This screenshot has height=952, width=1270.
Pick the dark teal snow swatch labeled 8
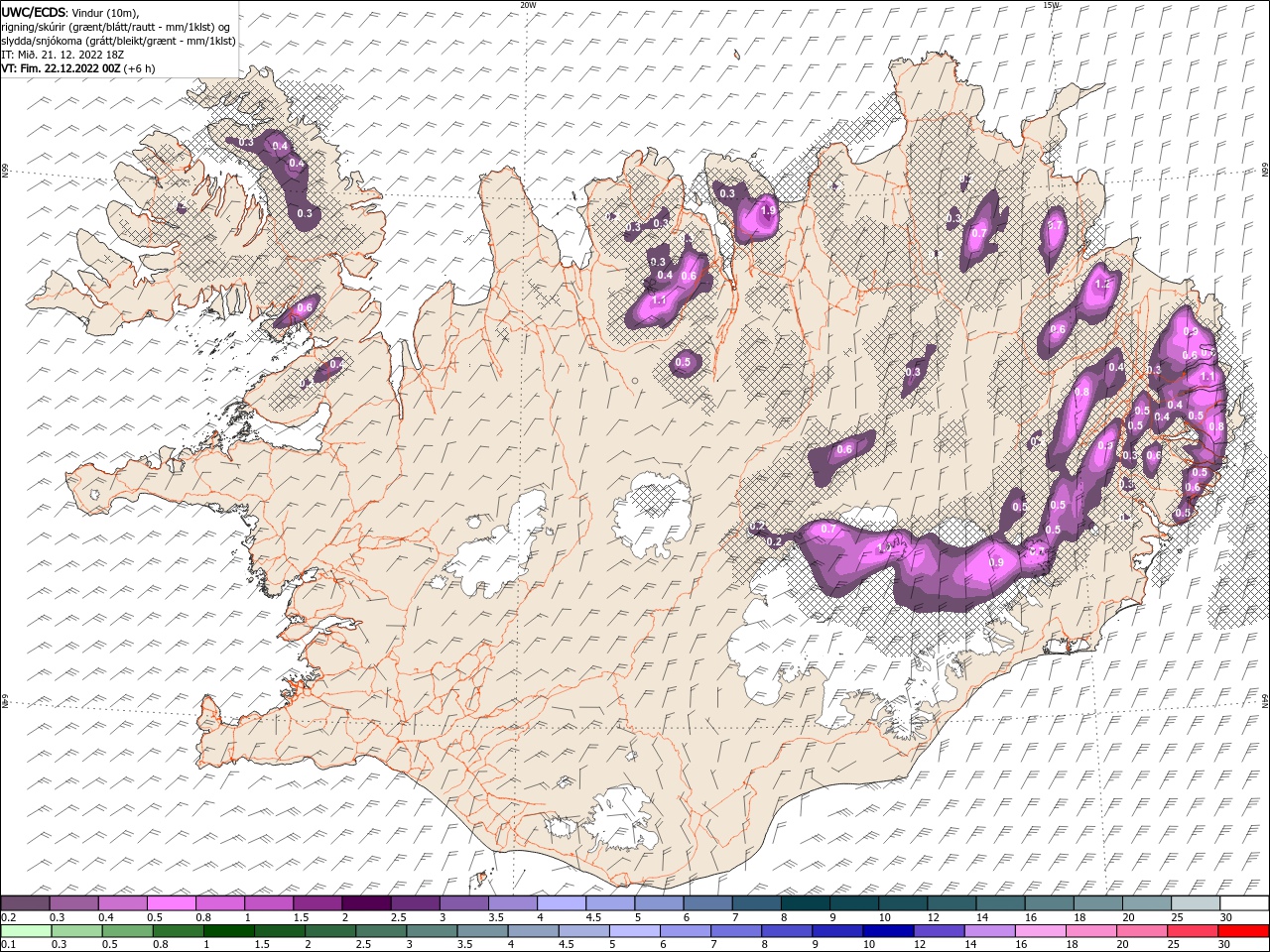[806, 903]
